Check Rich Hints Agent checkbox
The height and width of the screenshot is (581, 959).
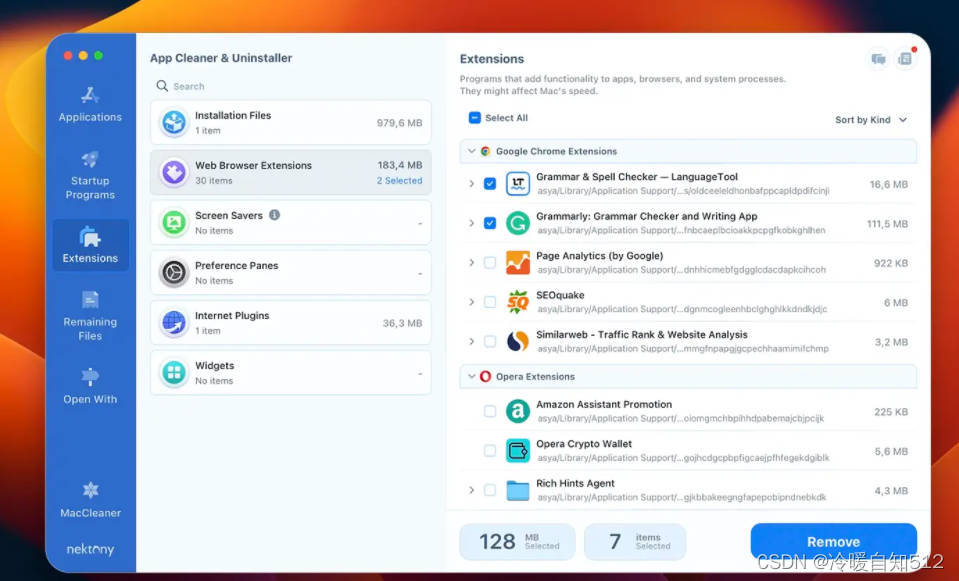point(490,490)
